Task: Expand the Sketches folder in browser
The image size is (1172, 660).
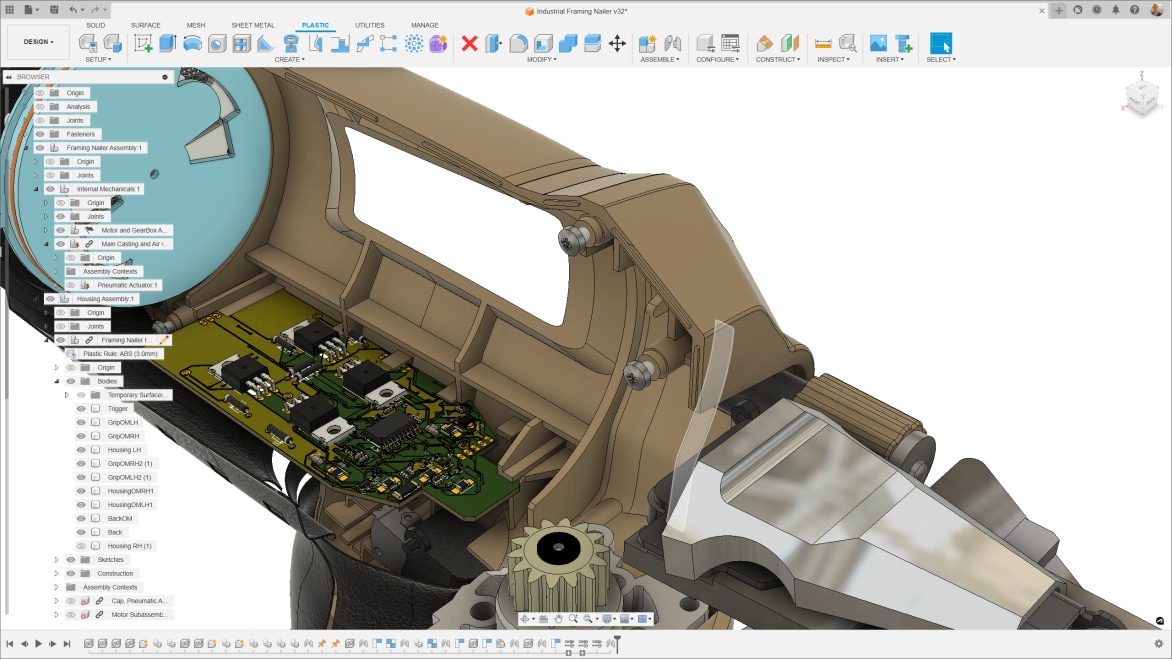Action: pos(57,560)
